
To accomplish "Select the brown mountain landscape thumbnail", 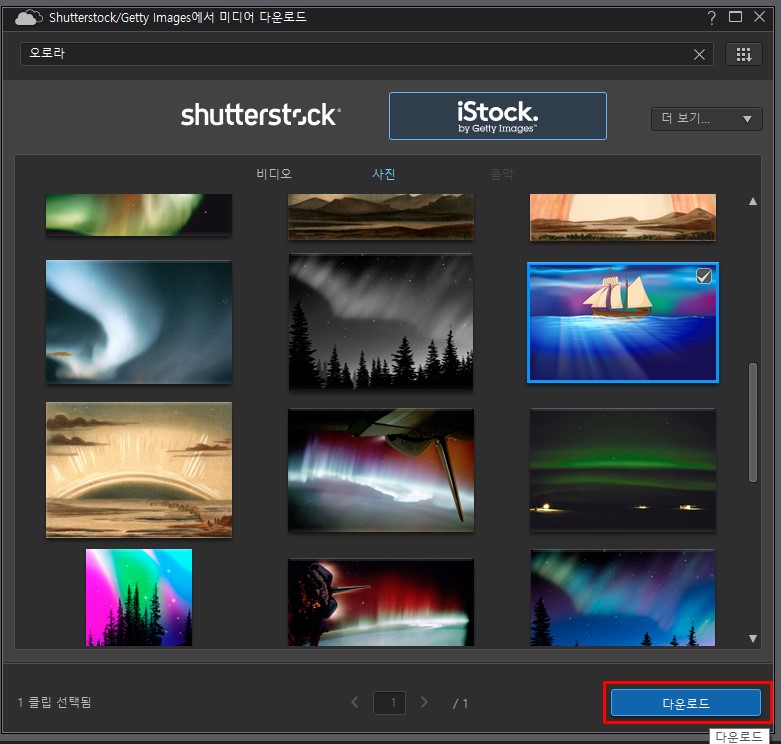I will (x=381, y=217).
